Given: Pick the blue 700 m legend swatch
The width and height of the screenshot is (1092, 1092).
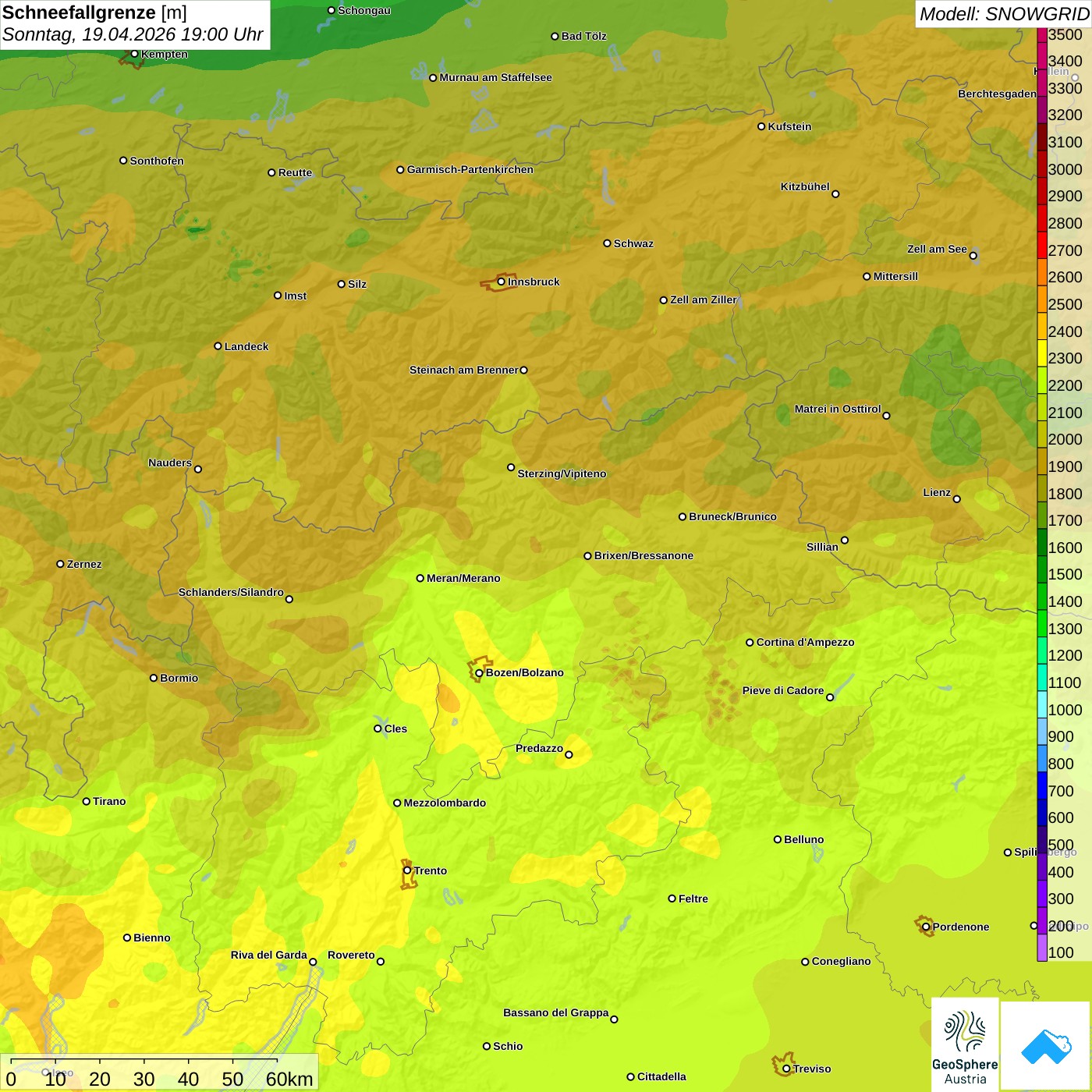Looking at the screenshot, I should 1041,786.
